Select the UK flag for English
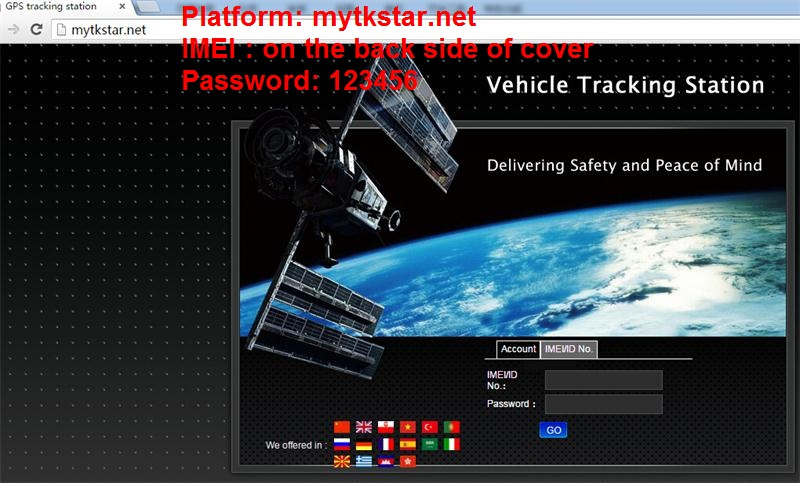Screen dimensions: 800x483 point(364,427)
